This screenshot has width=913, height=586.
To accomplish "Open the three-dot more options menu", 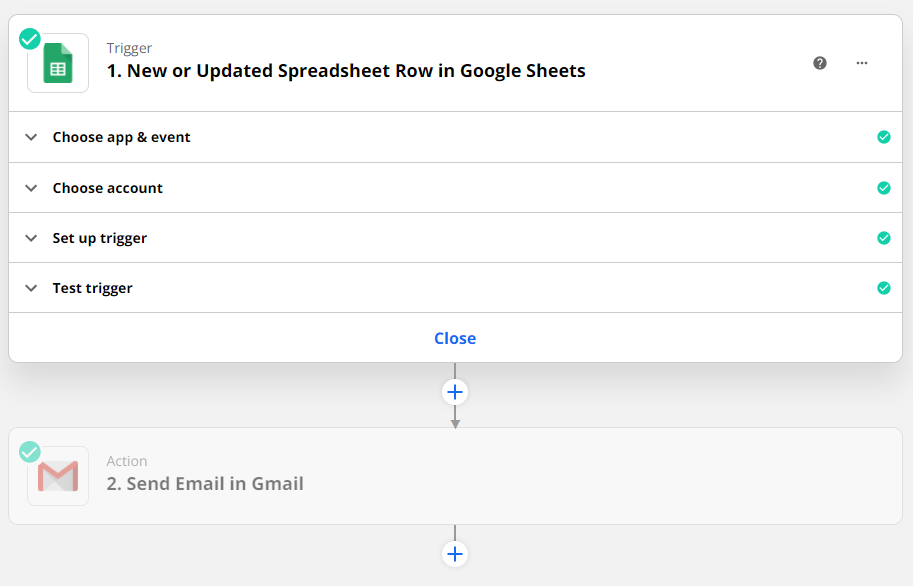I will pyautogui.click(x=862, y=63).
